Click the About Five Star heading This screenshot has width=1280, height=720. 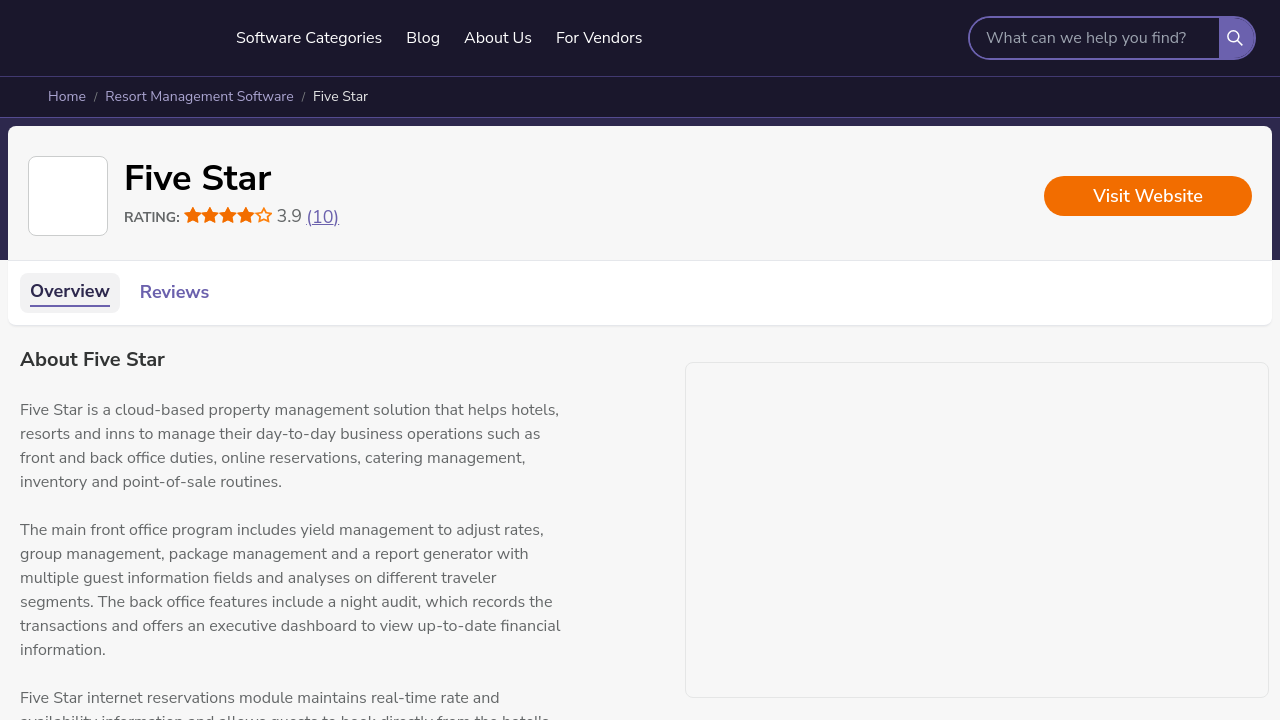pos(92,360)
